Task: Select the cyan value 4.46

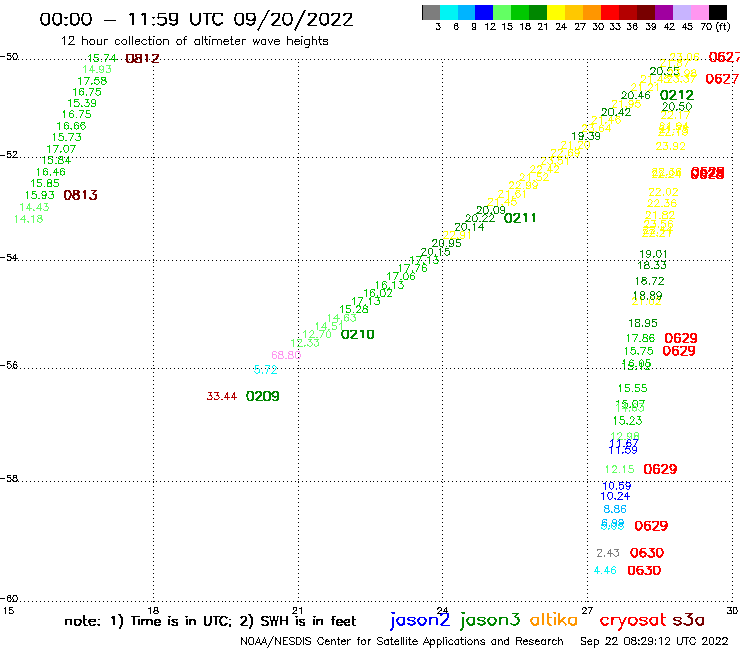Action: 605,570
